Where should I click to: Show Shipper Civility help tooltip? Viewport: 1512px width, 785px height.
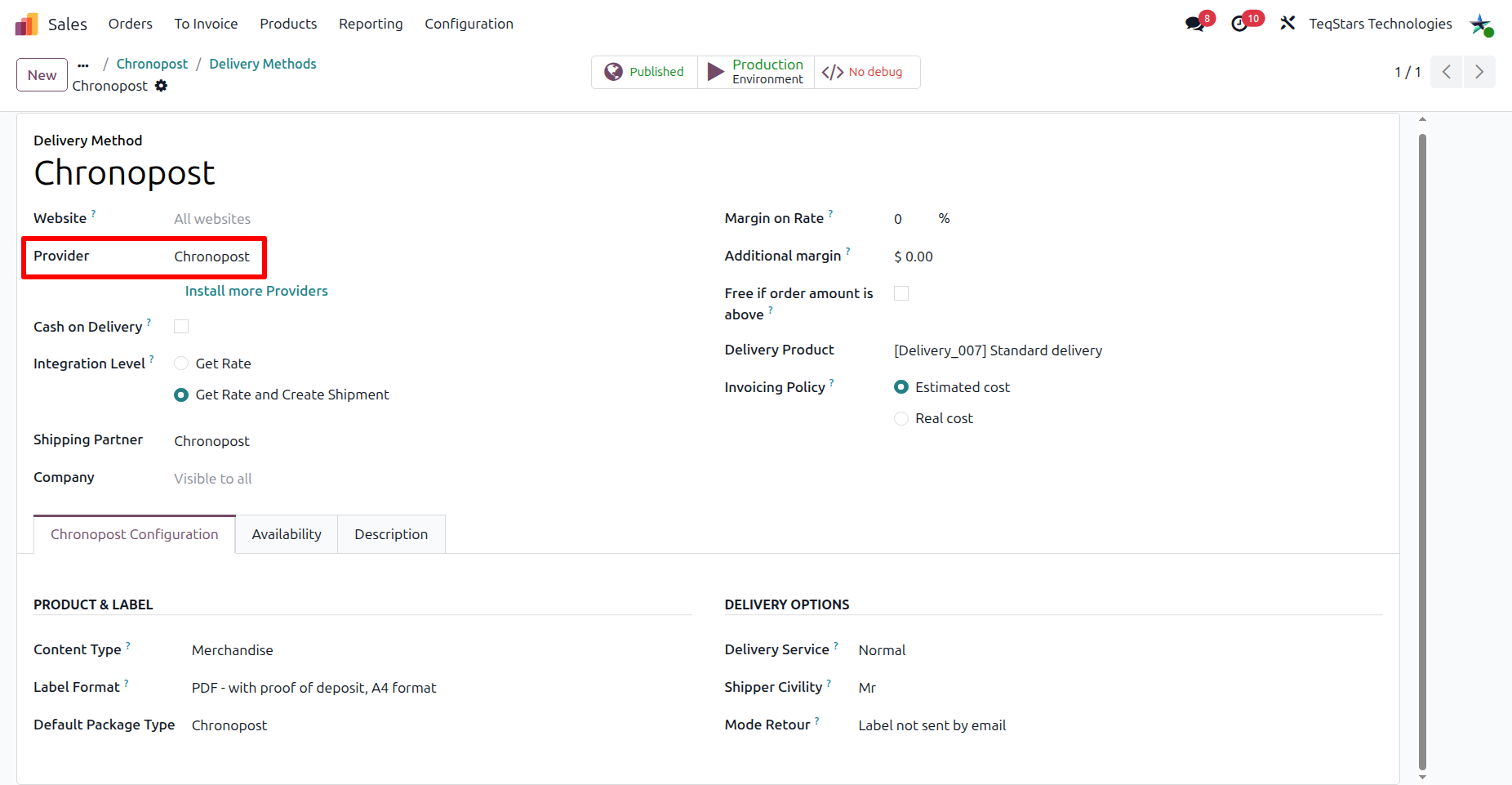point(829,682)
